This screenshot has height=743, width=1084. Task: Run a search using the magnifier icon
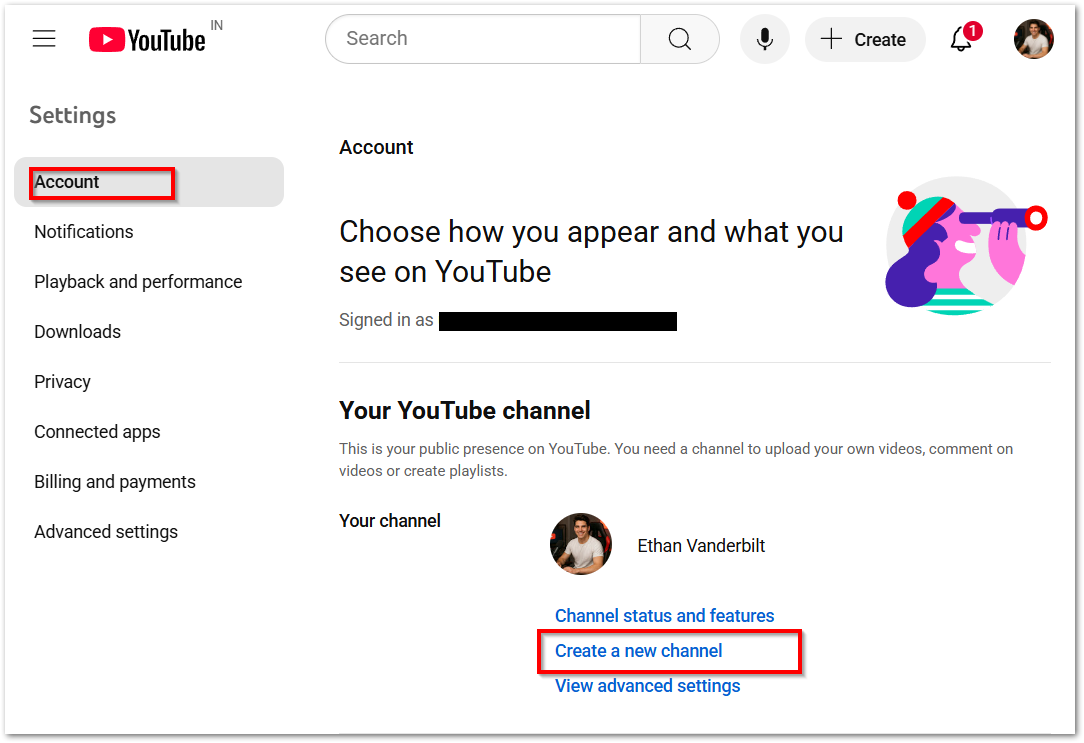pyautogui.click(x=679, y=39)
